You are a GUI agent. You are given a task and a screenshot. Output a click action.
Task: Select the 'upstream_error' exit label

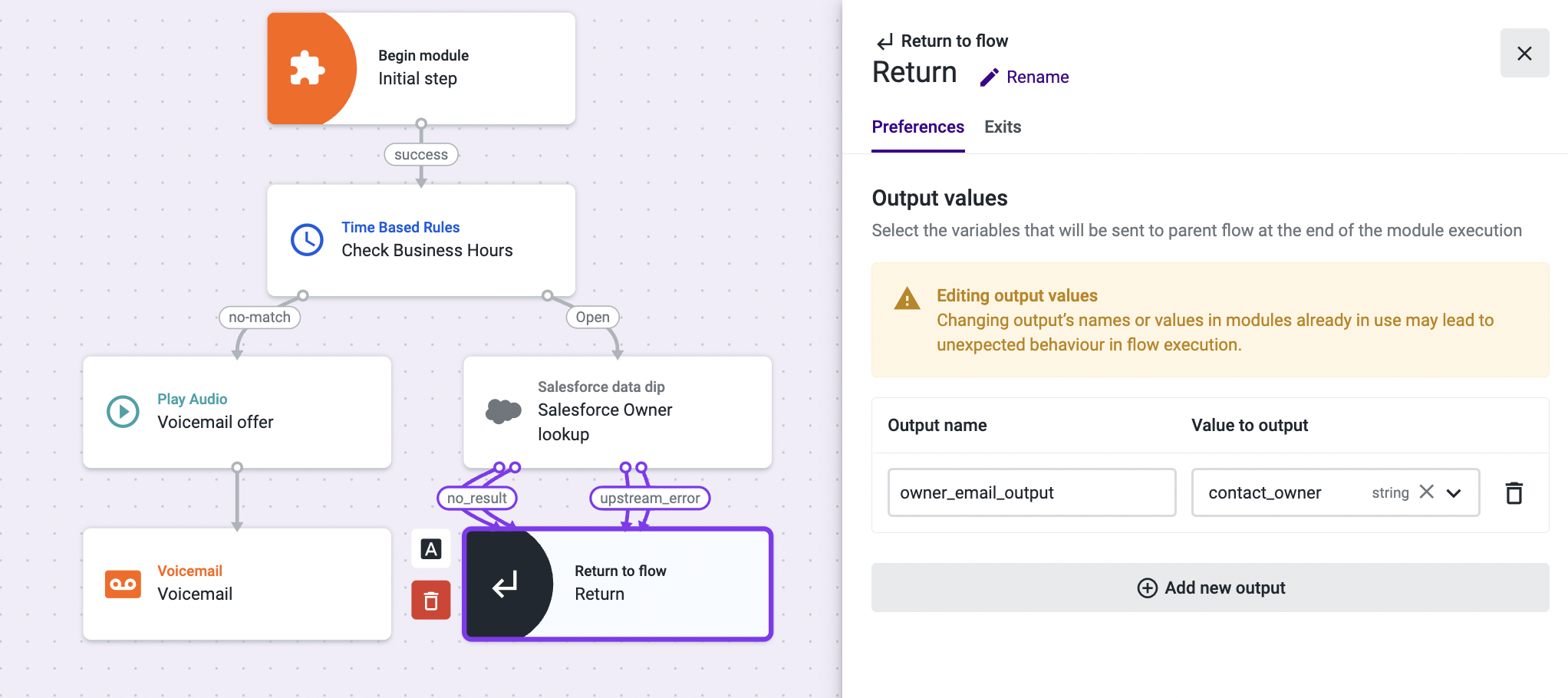click(x=650, y=498)
